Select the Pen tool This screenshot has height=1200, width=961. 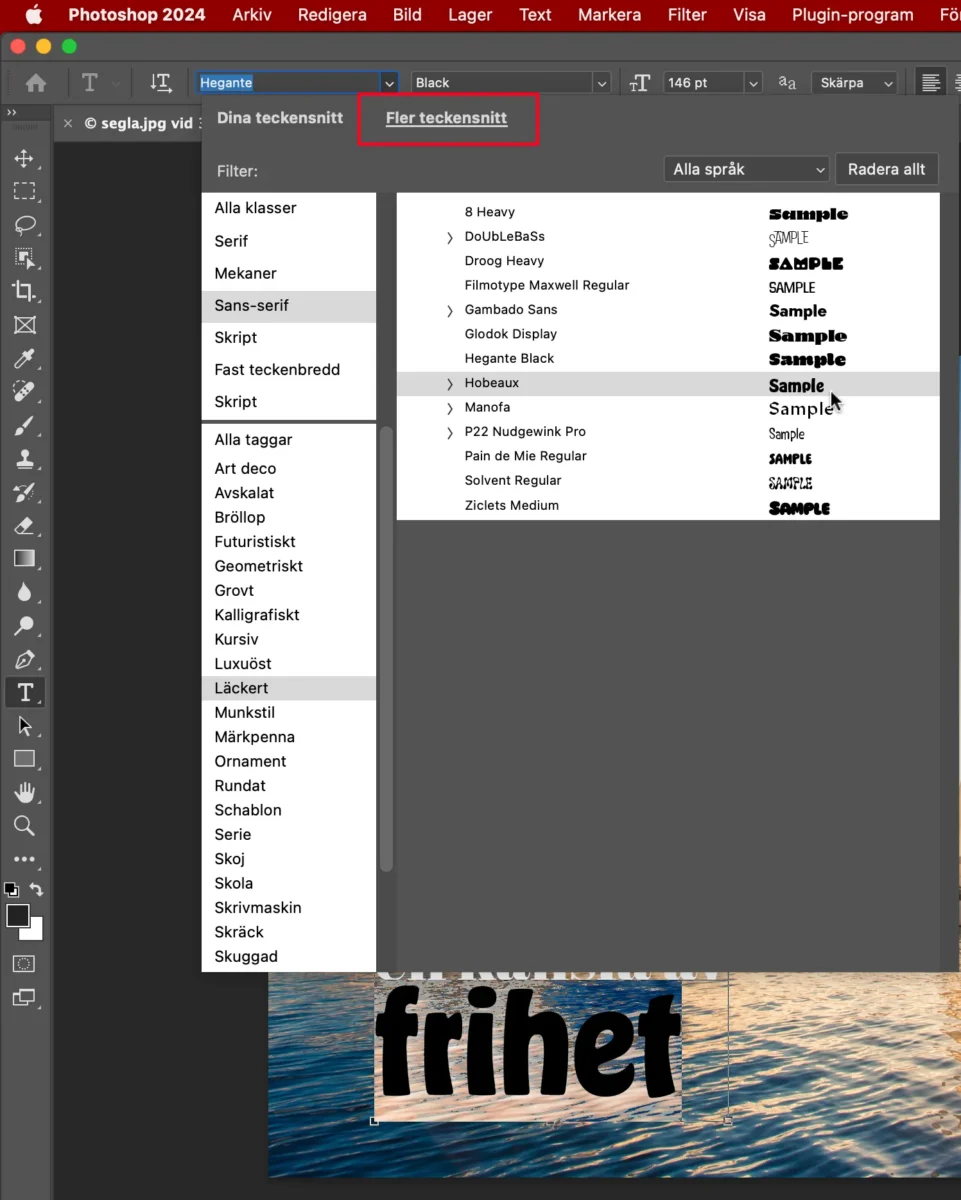click(24, 660)
